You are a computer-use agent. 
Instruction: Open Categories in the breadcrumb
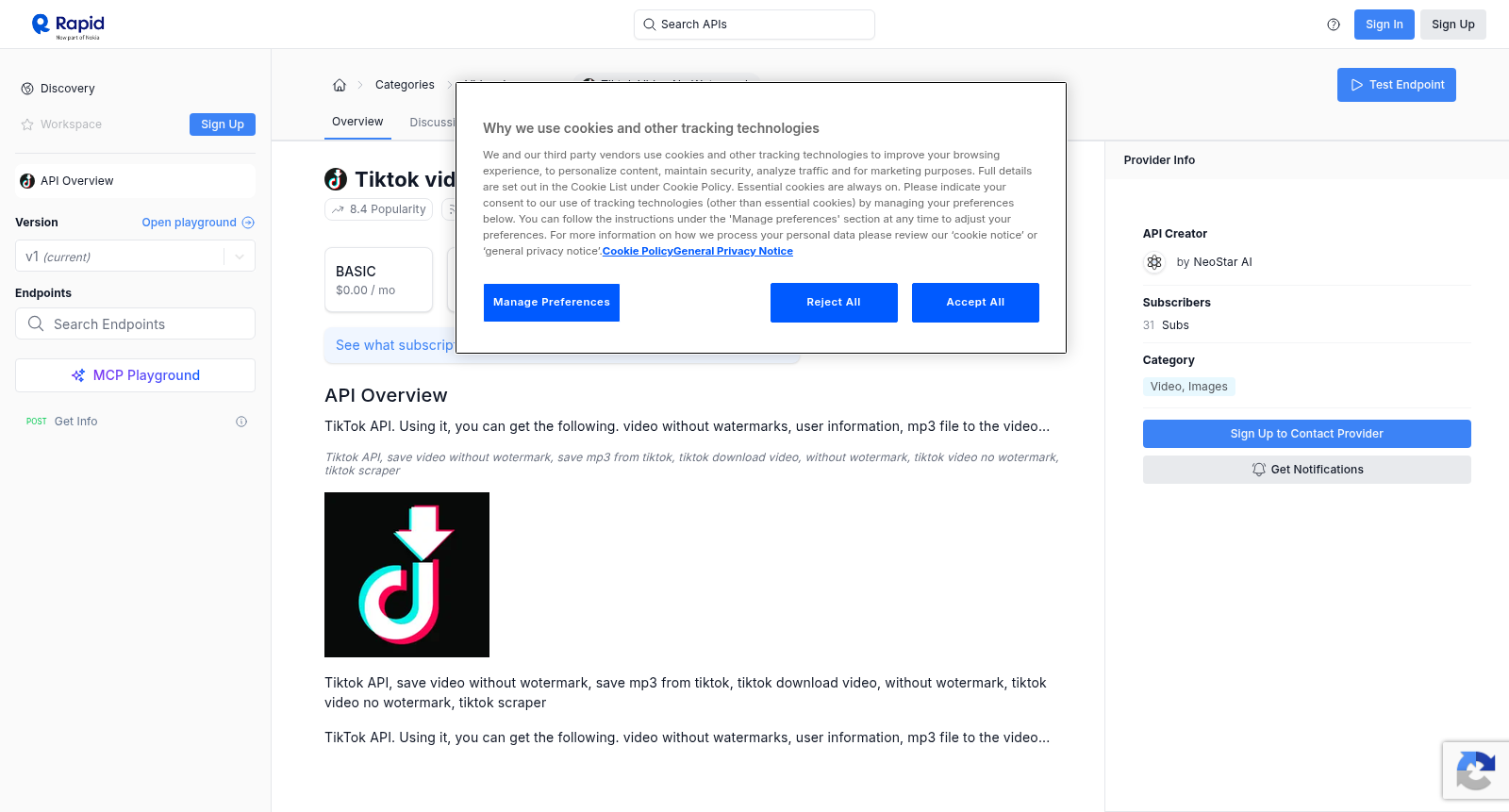coord(405,85)
